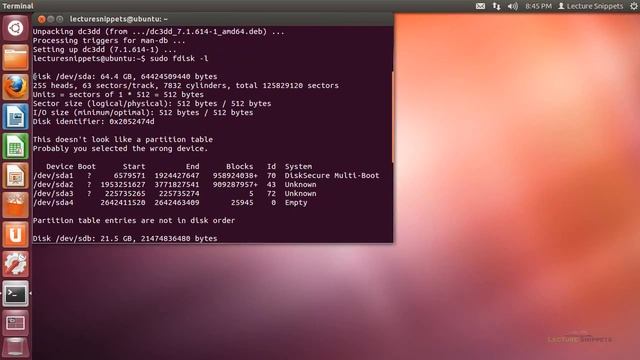Open the Ubuntu Dash home launcher
Image resolution: width=640 pixels, height=360 pixels.
pos(16,28)
